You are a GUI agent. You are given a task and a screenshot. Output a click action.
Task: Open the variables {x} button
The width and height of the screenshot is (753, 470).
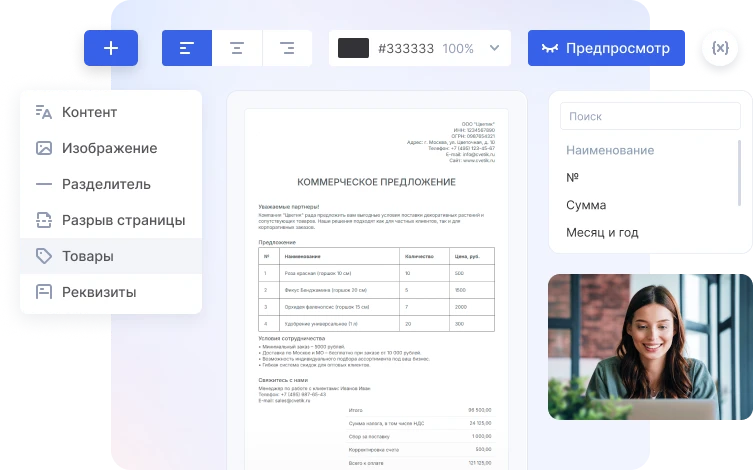720,48
